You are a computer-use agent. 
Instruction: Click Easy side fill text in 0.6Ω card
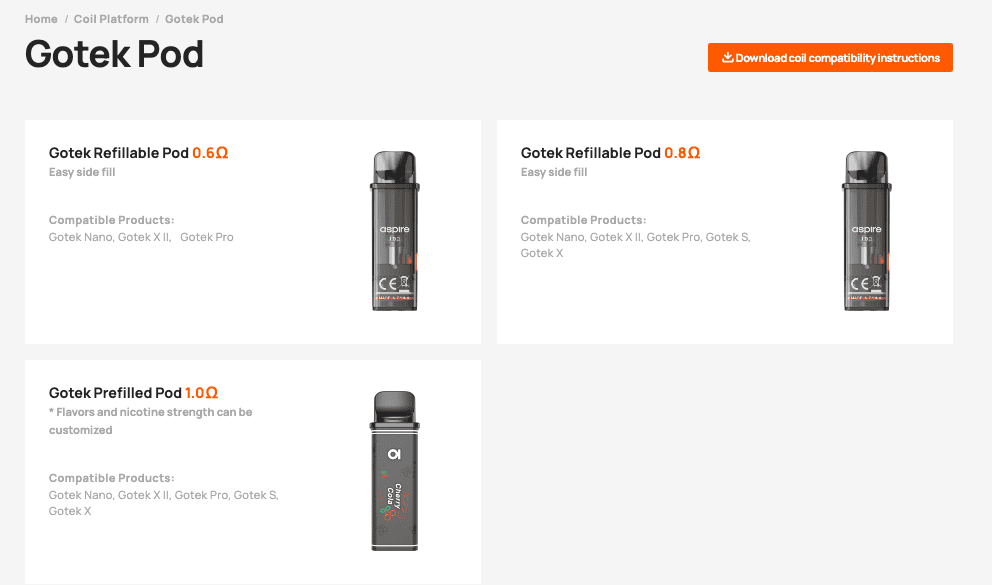coord(82,172)
